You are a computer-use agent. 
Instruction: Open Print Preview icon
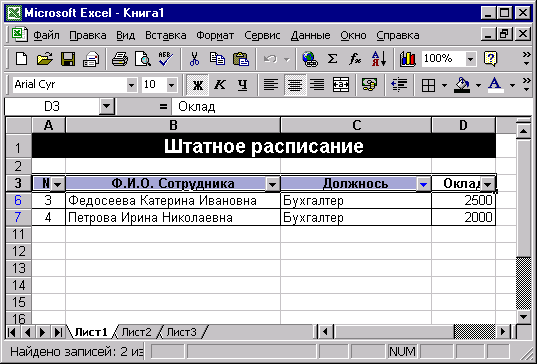142,59
